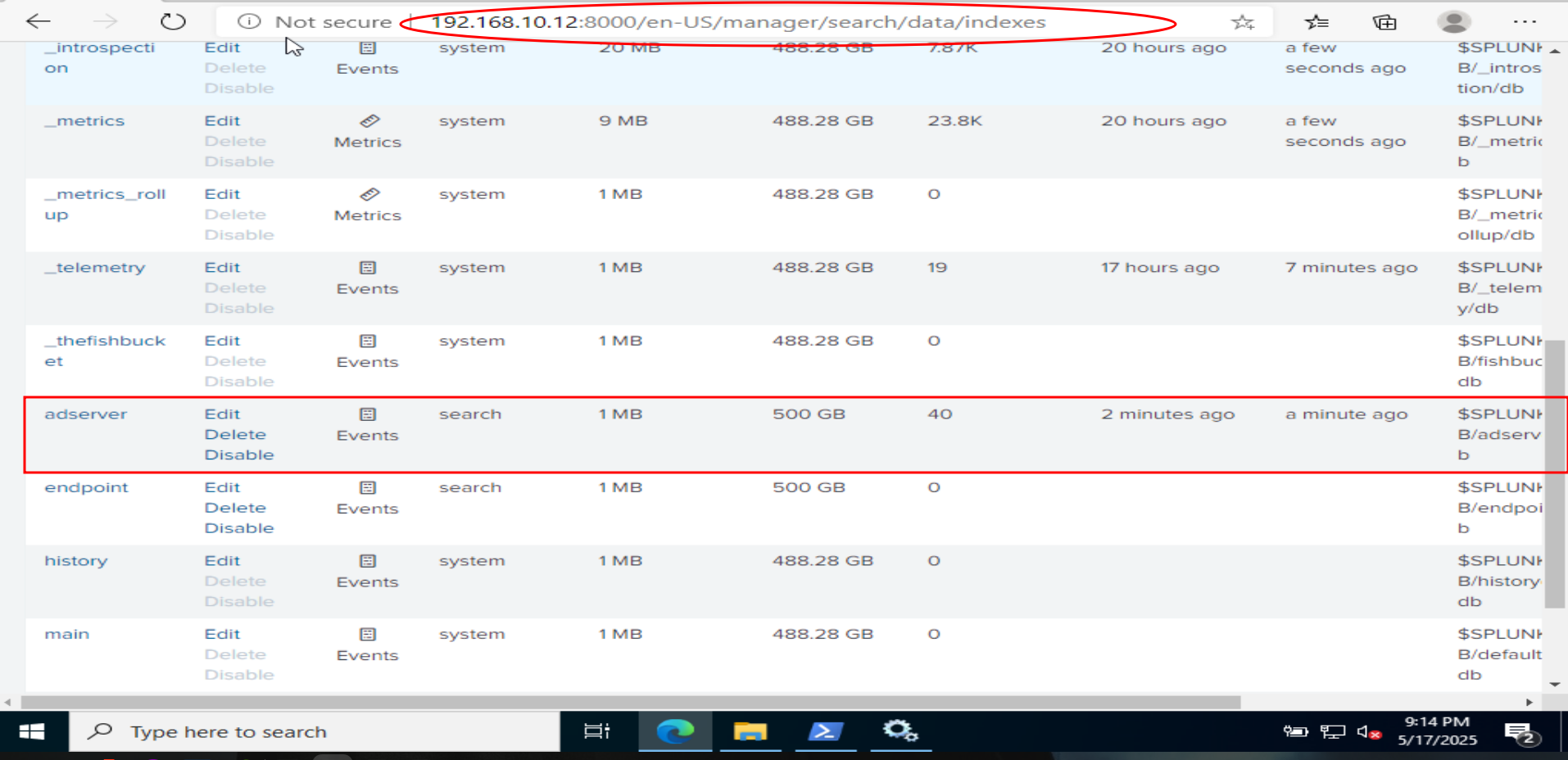Click the Events icon beside history index
The height and width of the screenshot is (760, 1568).
[x=367, y=561]
